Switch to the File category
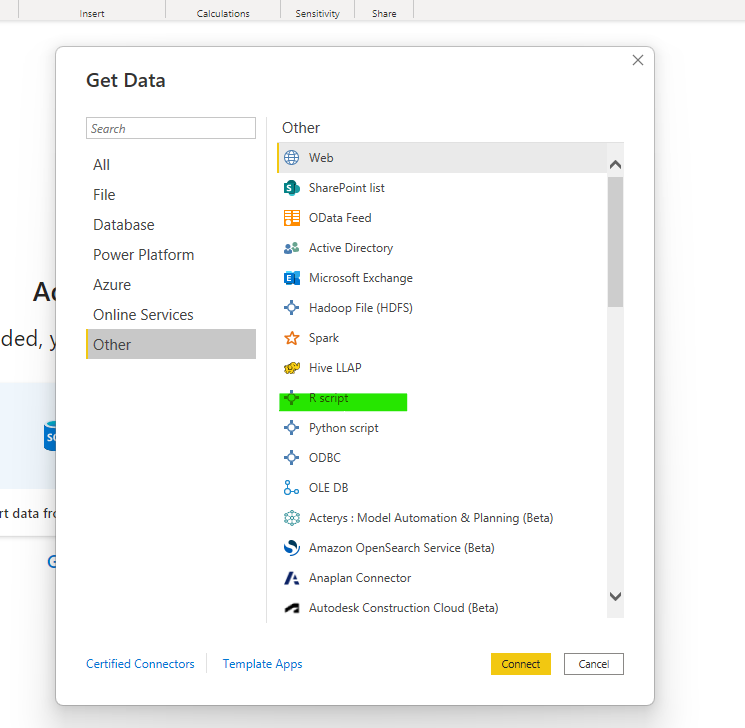 coord(171,195)
